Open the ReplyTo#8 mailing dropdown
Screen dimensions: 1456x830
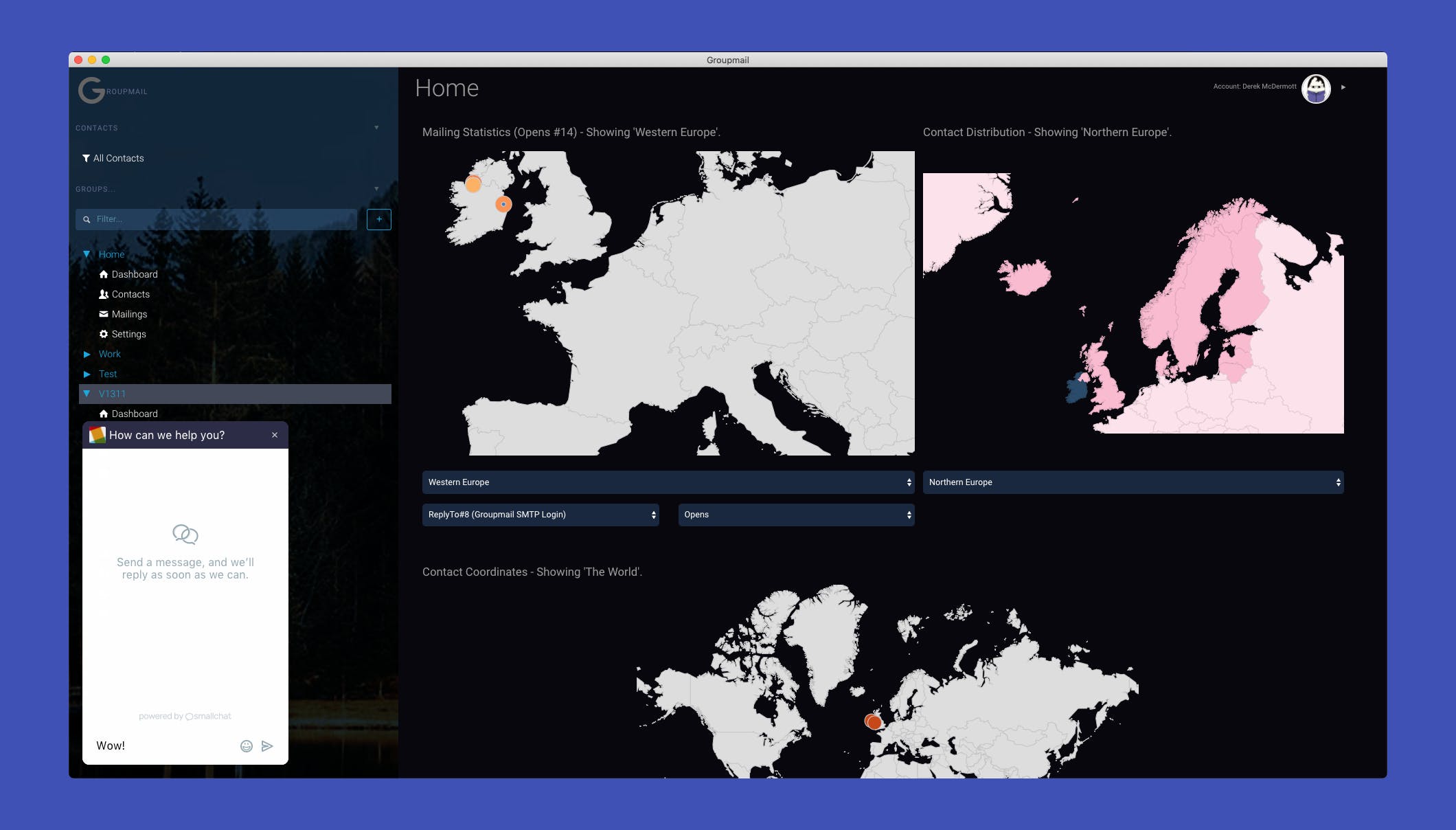[540, 515]
